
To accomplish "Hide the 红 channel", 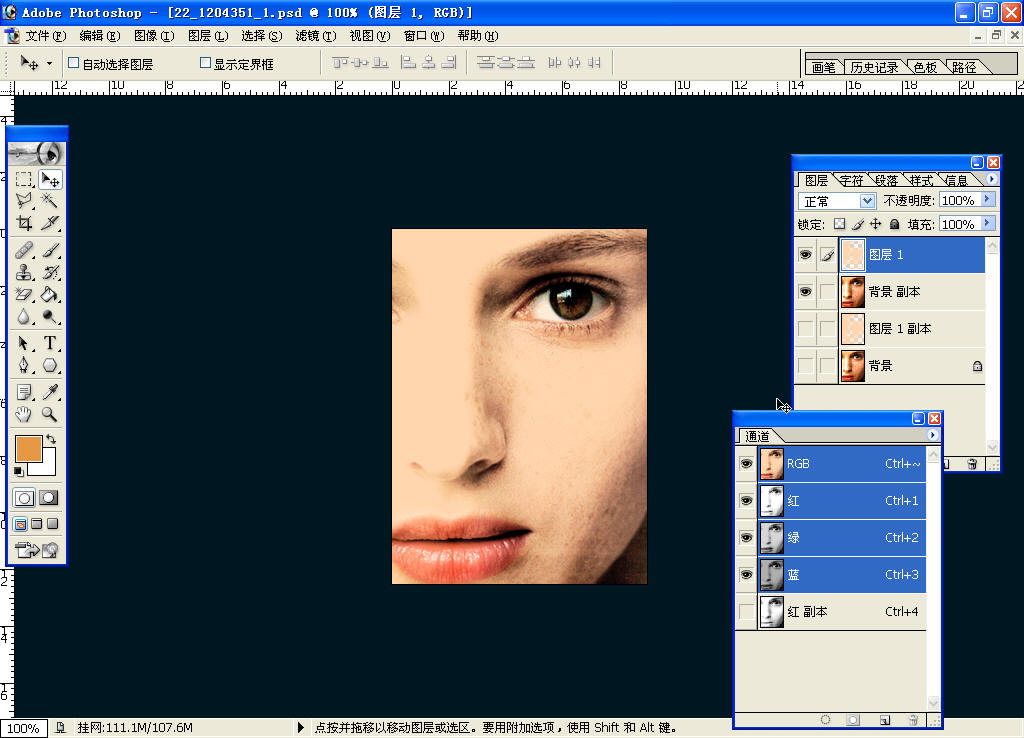I will pos(746,501).
